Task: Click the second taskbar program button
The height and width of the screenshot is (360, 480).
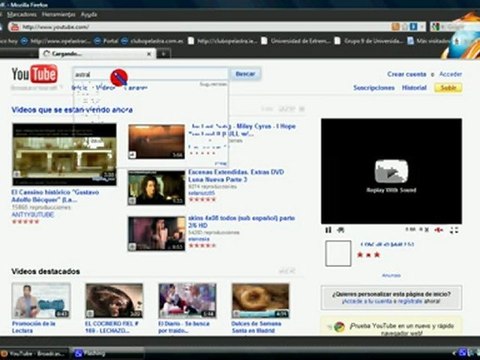Action: coord(108,353)
